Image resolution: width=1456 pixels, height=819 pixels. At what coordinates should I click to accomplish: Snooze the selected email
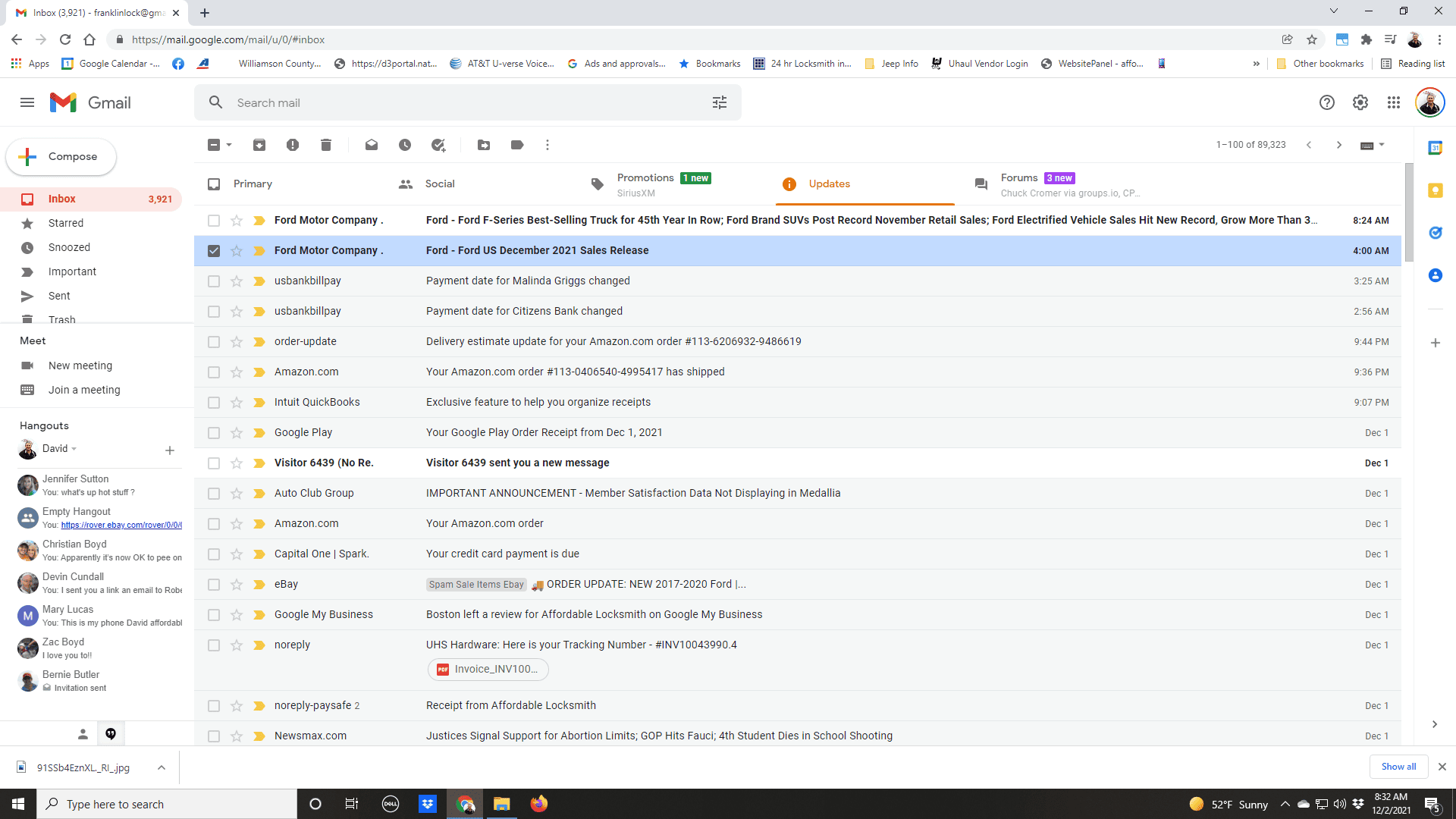(405, 145)
